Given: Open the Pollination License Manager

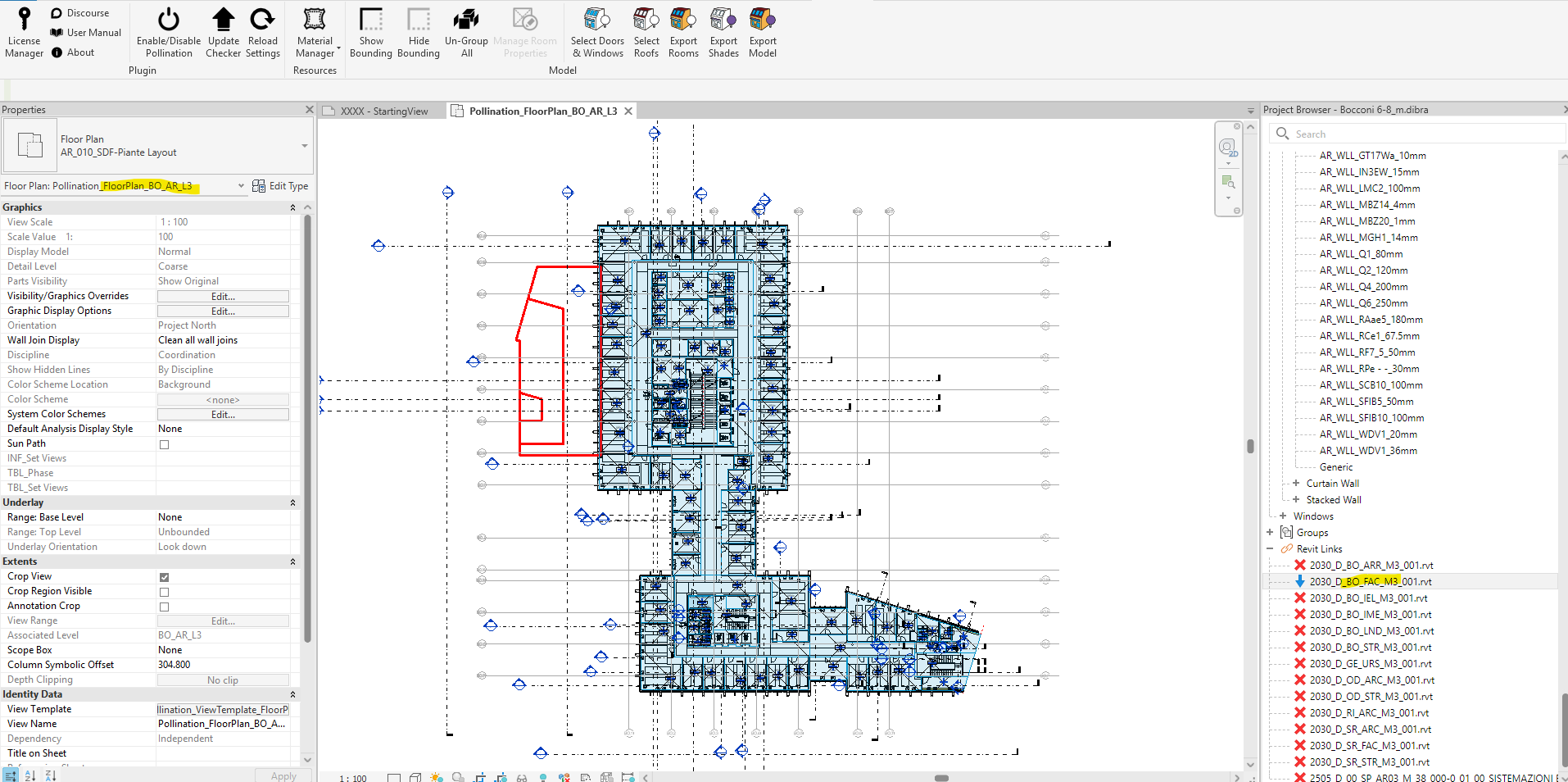Looking at the screenshot, I should 24,33.
